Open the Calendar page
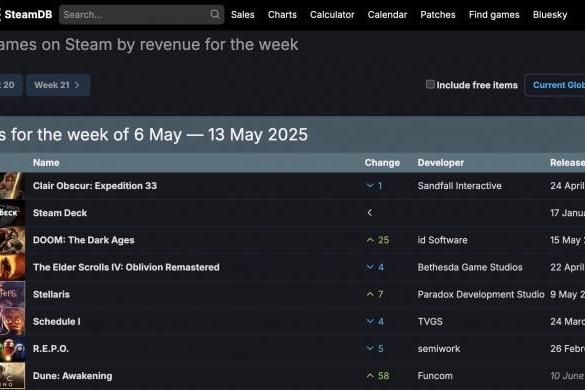Image resolution: width=585 pixels, height=390 pixels. (387, 15)
